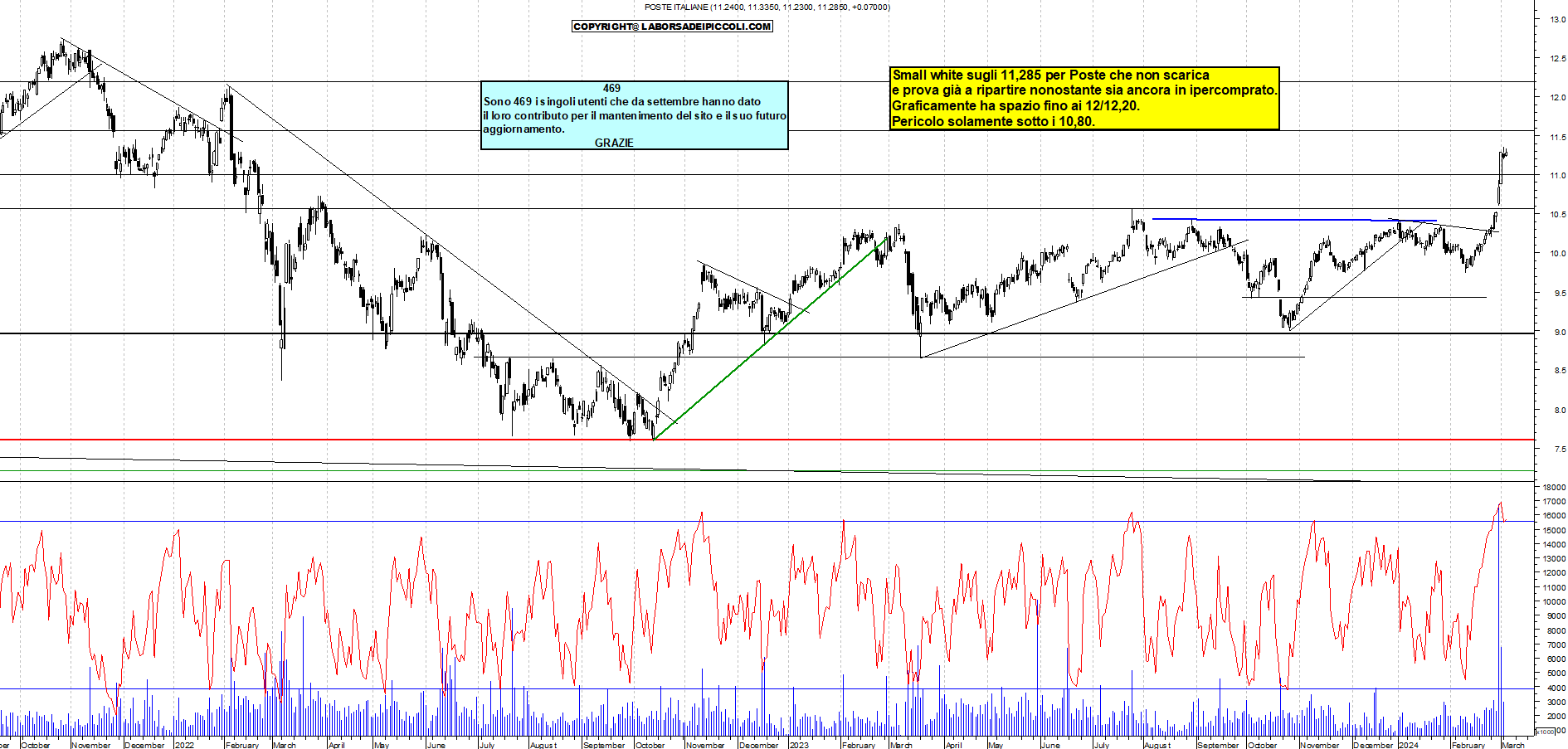Click the 14000 volume axis label
1568x749 pixels.
[1555, 545]
